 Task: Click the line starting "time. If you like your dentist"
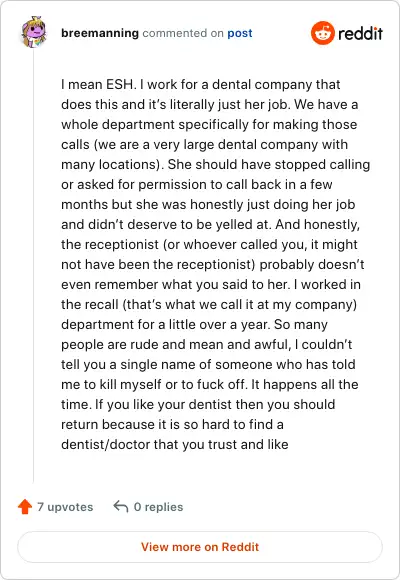point(198,404)
